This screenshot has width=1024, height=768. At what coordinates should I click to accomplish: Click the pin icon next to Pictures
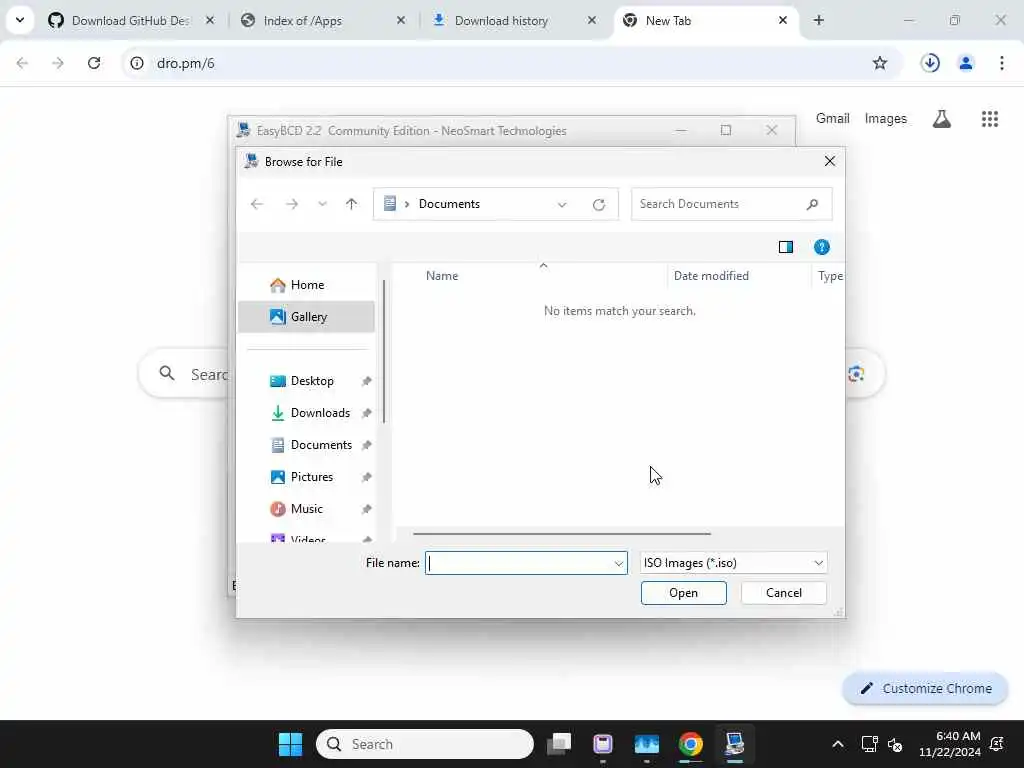click(366, 477)
